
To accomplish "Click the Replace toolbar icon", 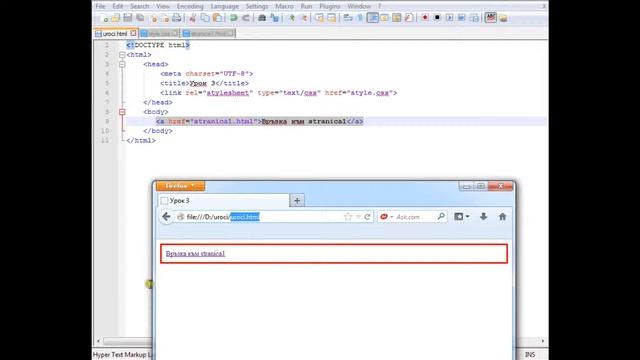I will 275,18.
